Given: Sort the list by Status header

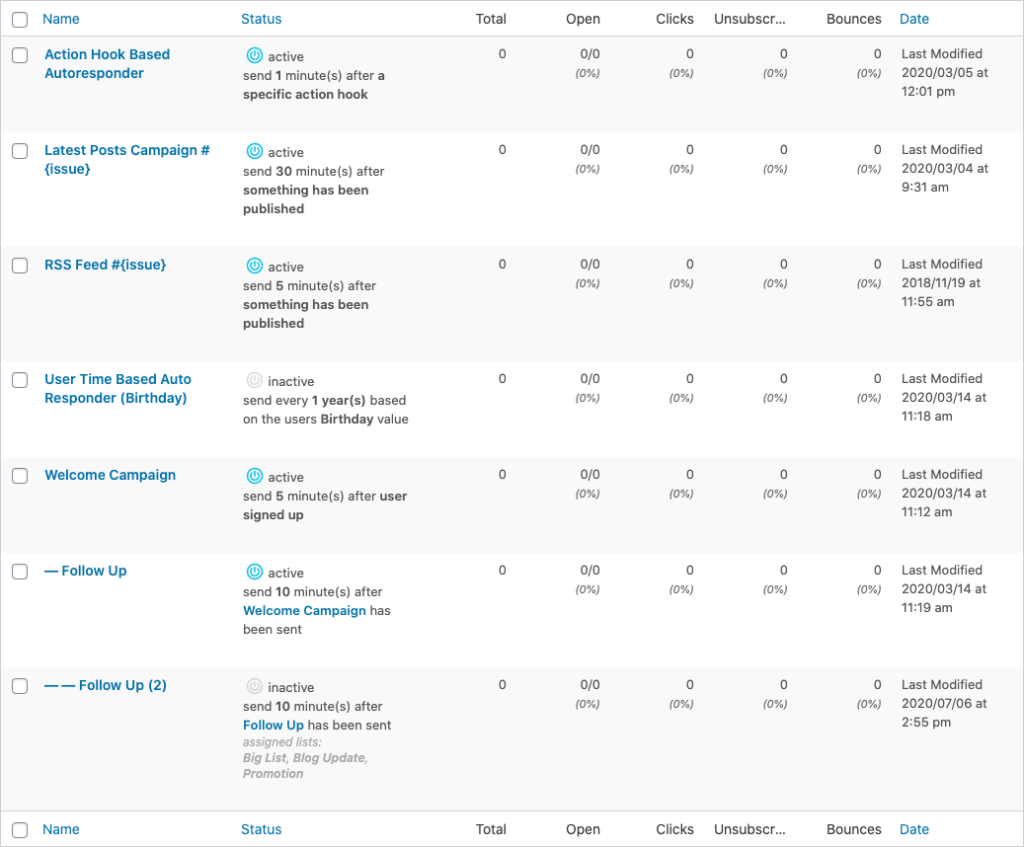Looking at the screenshot, I should pyautogui.click(x=261, y=19).
